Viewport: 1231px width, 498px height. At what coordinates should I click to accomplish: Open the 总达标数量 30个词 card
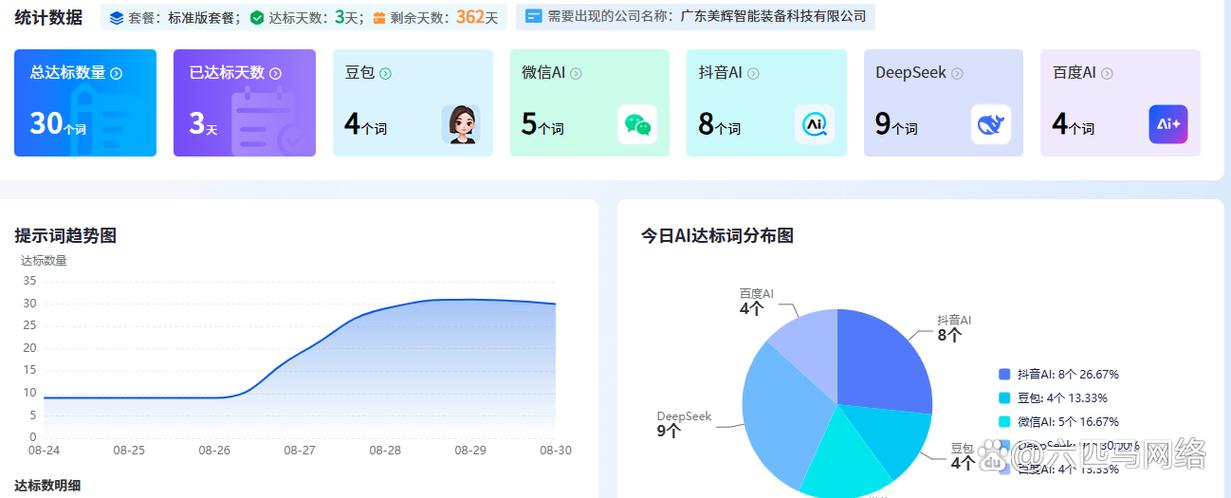[85, 103]
